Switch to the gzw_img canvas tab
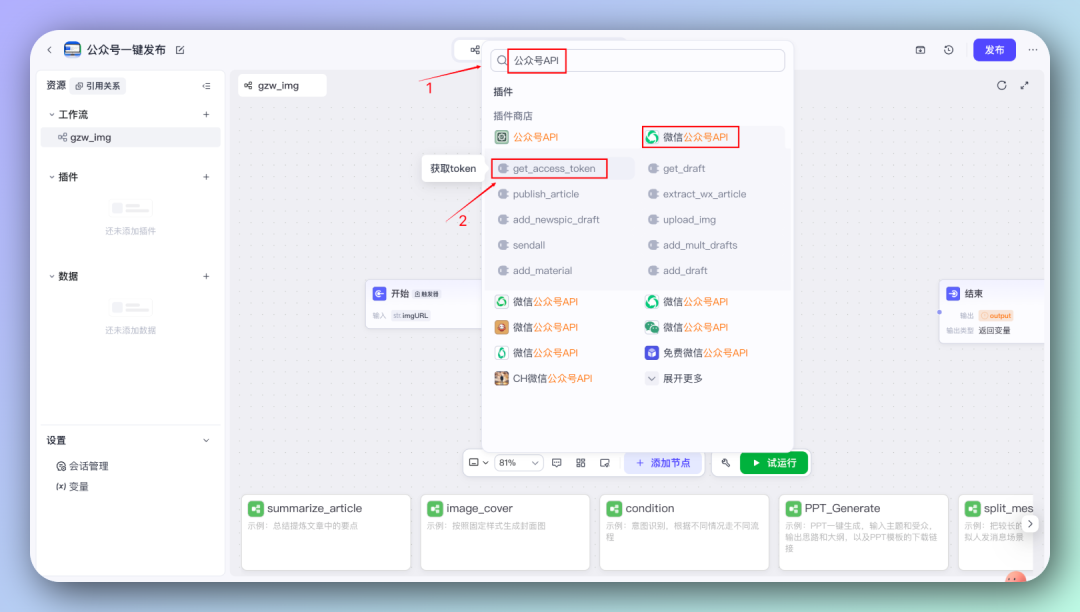The width and height of the screenshot is (1080, 612). click(282, 85)
